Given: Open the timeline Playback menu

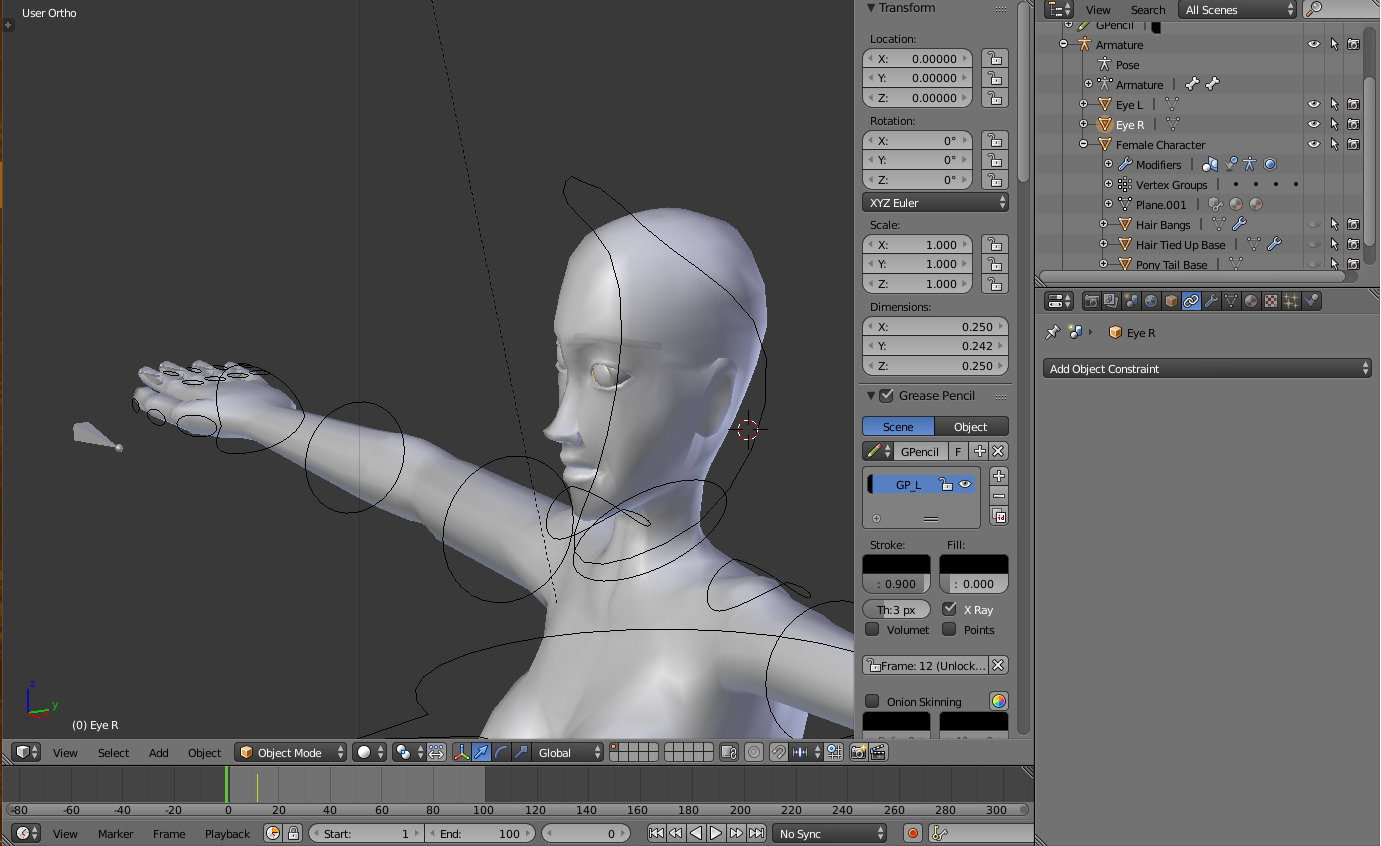Looking at the screenshot, I should point(227,833).
